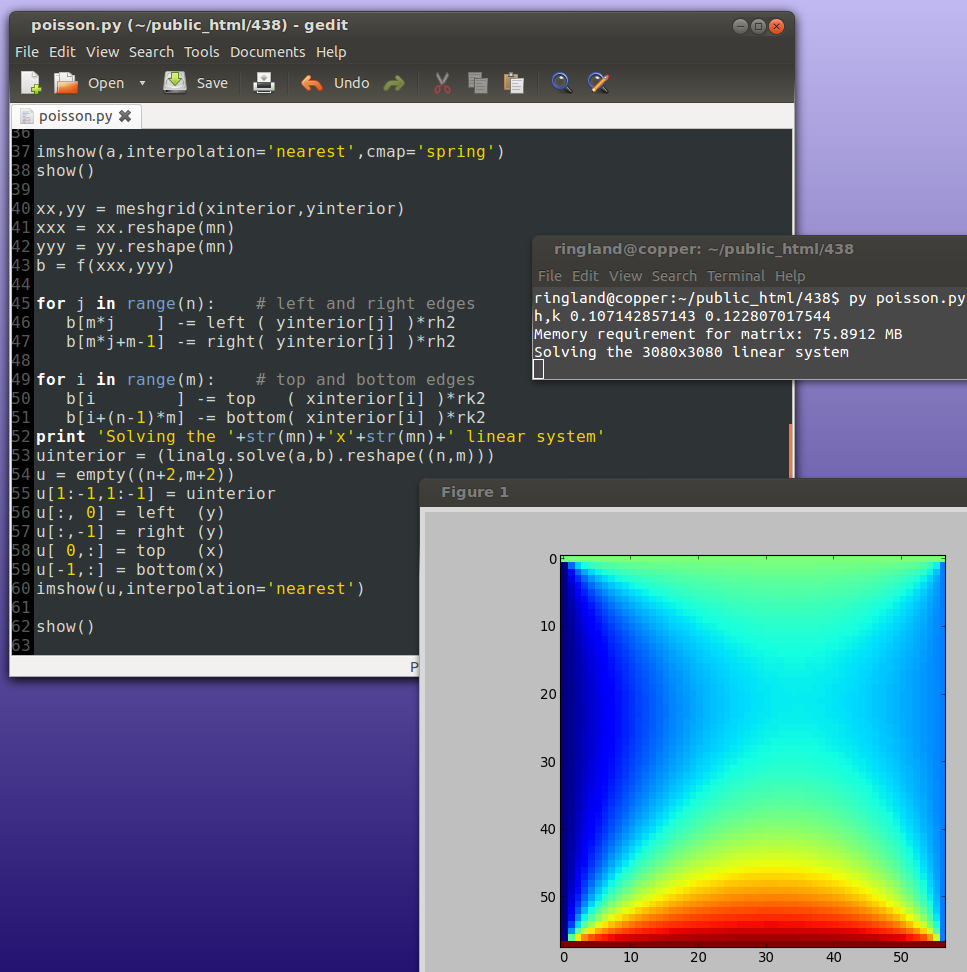The image size is (967, 972).
Task: Open the terminal Edit menu
Action: (585, 276)
